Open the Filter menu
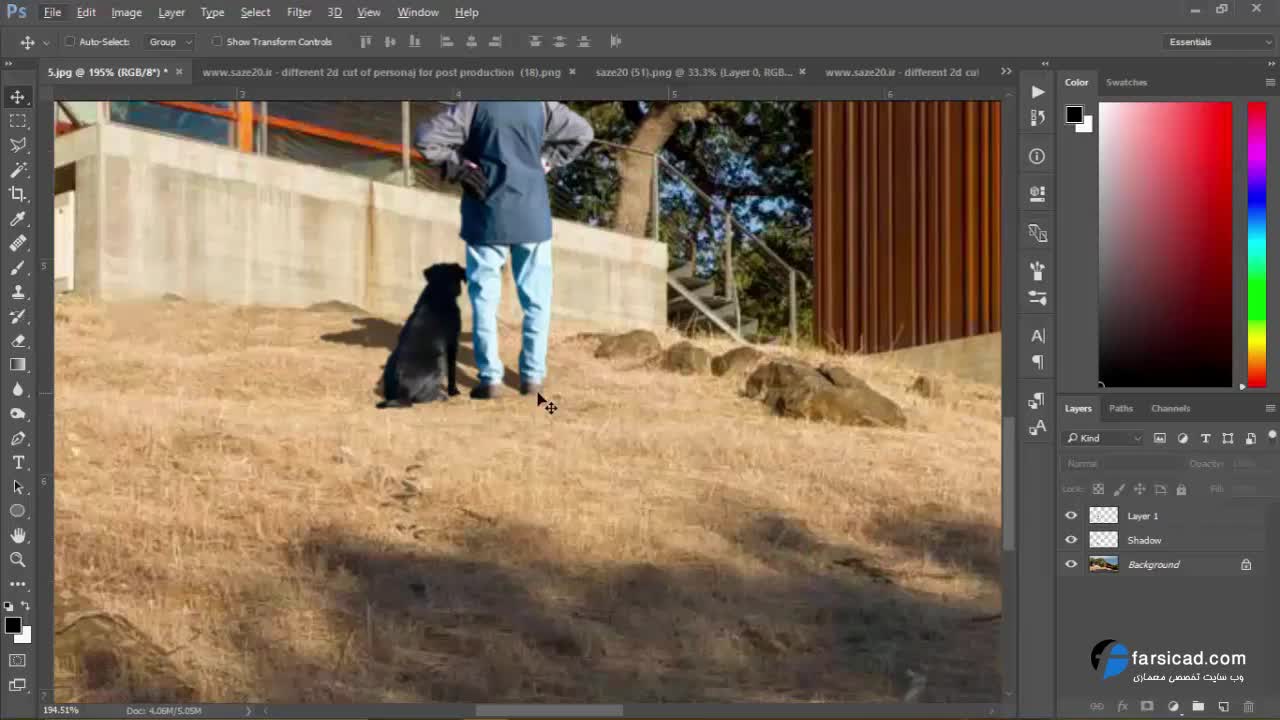Image resolution: width=1280 pixels, height=720 pixels. coord(298,12)
